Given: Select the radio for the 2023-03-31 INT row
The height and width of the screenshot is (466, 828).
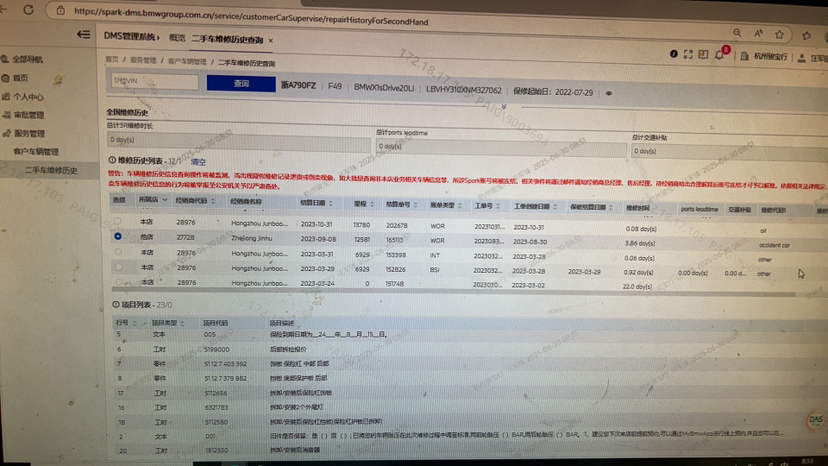Looking at the screenshot, I should [x=118, y=251].
